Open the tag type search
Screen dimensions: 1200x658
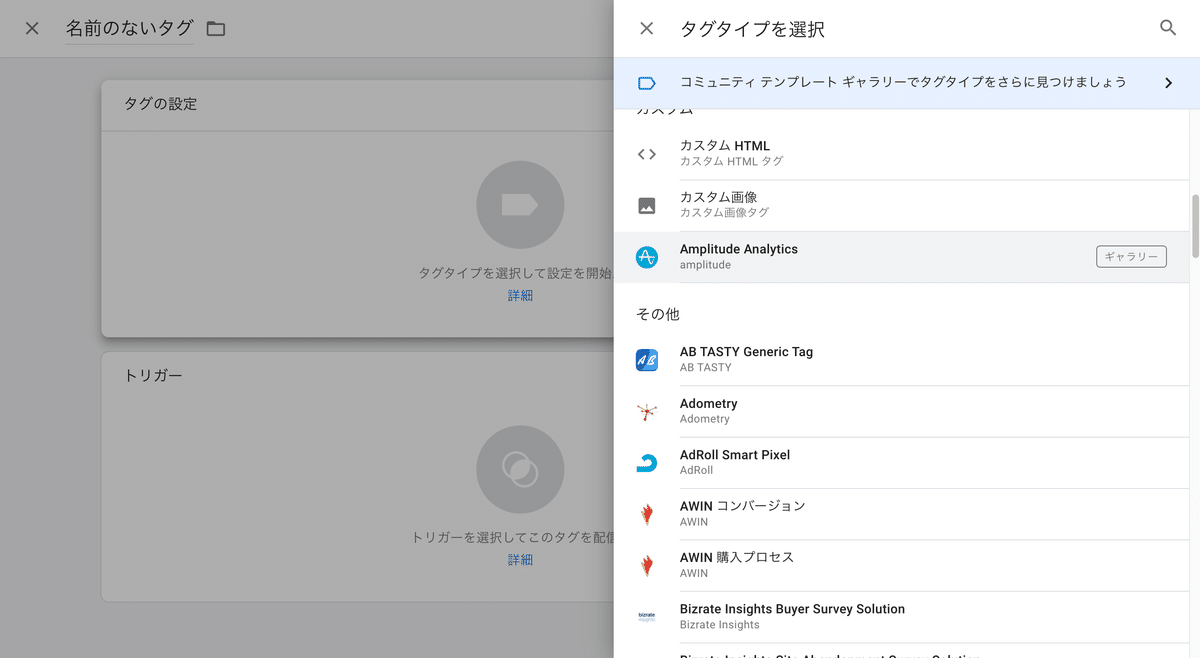point(1168,28)
